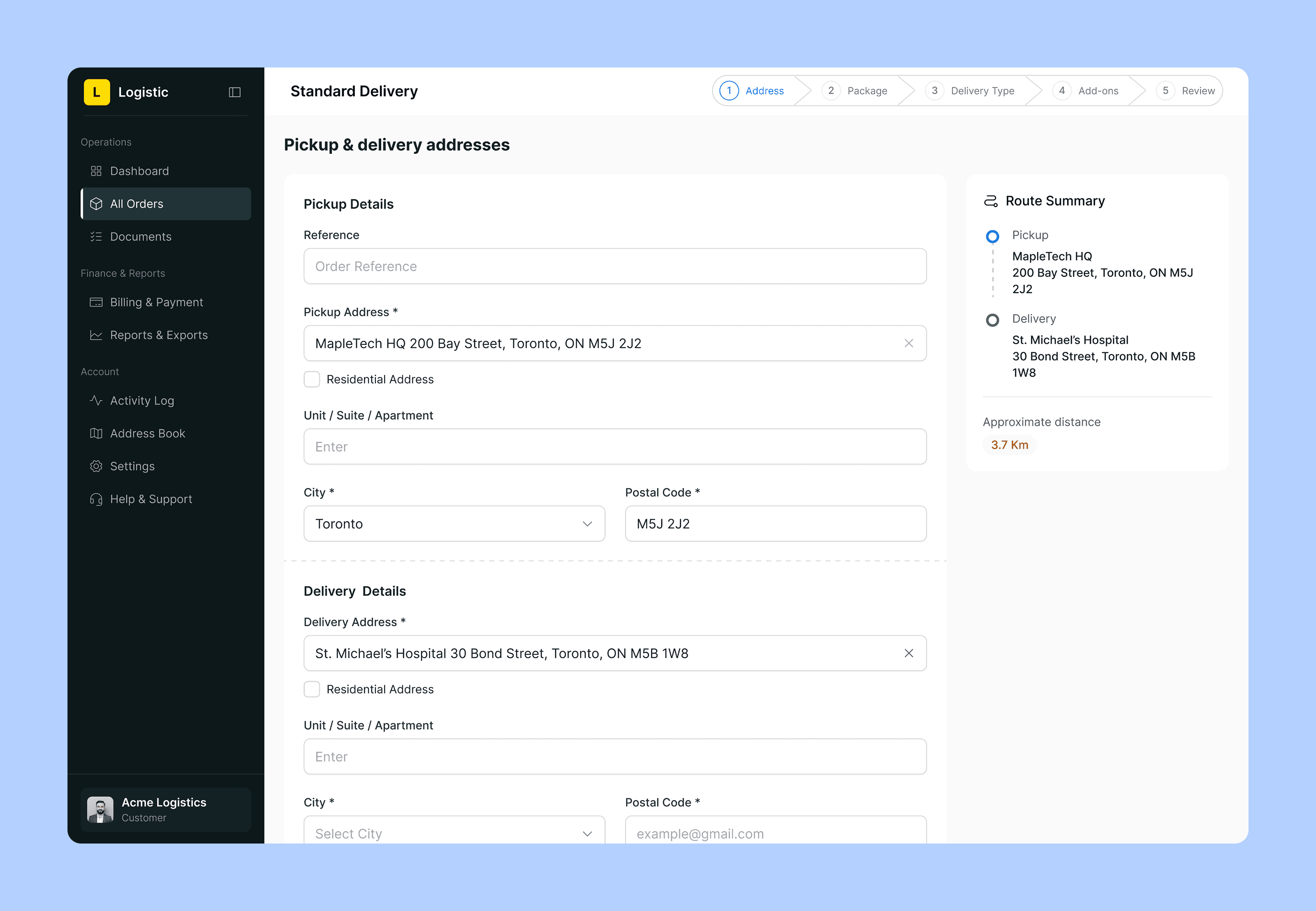Click the Order Reference input field

(x=615, y=267)
